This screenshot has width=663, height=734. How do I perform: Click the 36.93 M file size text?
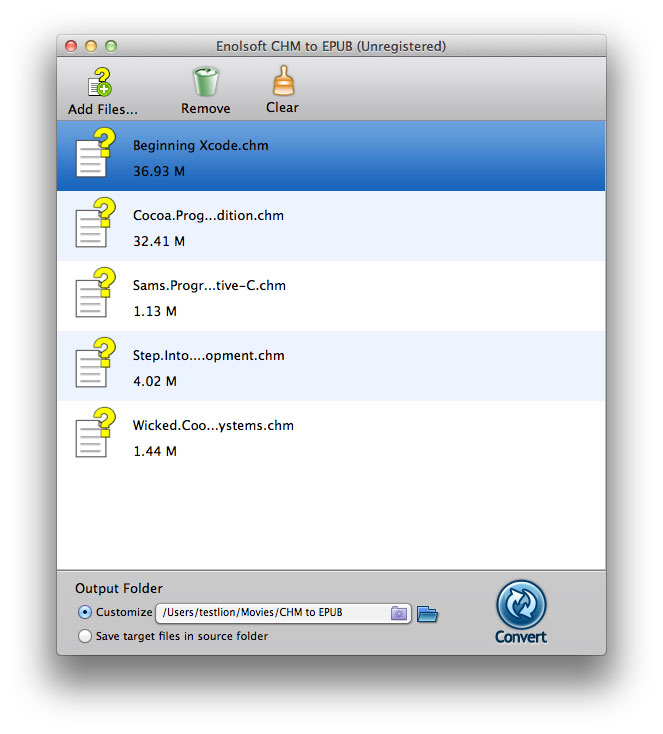point(159,171)
